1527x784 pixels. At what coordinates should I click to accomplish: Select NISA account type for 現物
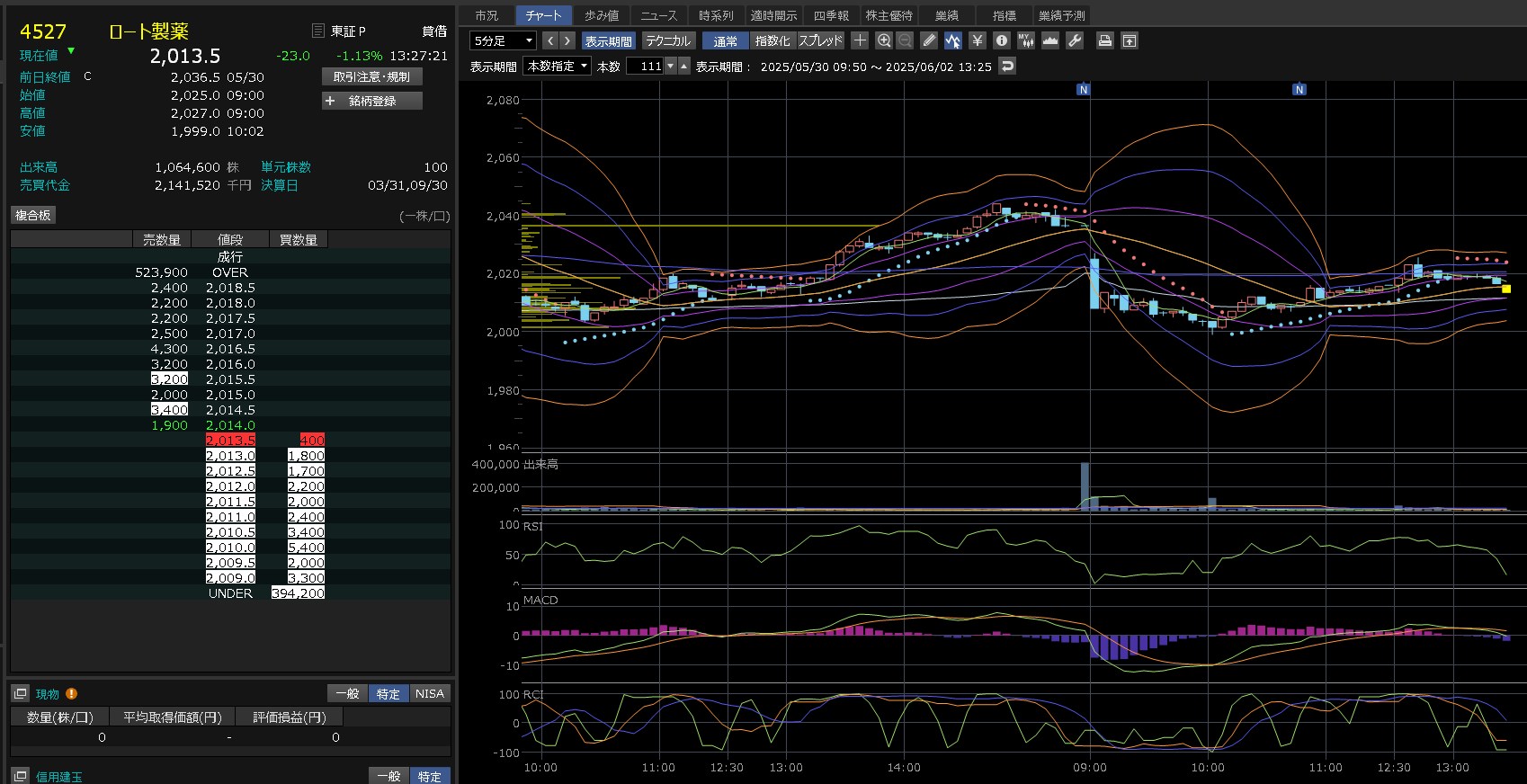[429, 693]
